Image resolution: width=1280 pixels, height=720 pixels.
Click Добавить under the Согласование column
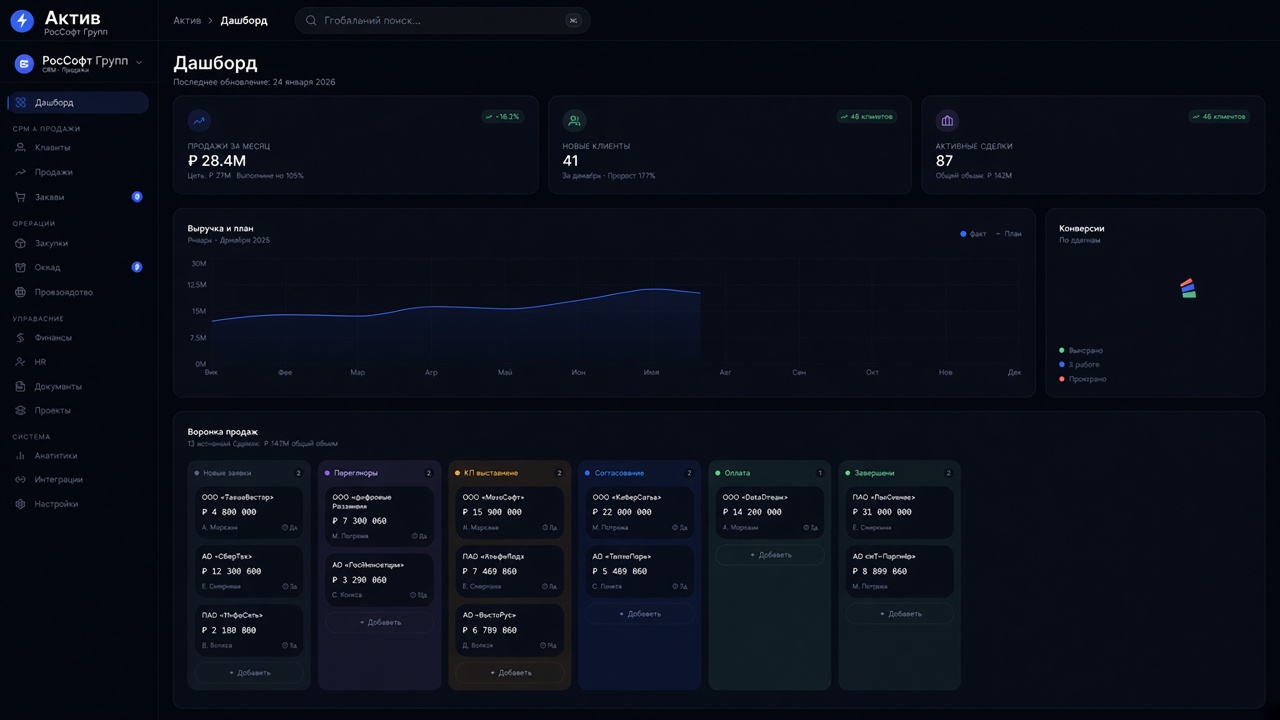640,614
